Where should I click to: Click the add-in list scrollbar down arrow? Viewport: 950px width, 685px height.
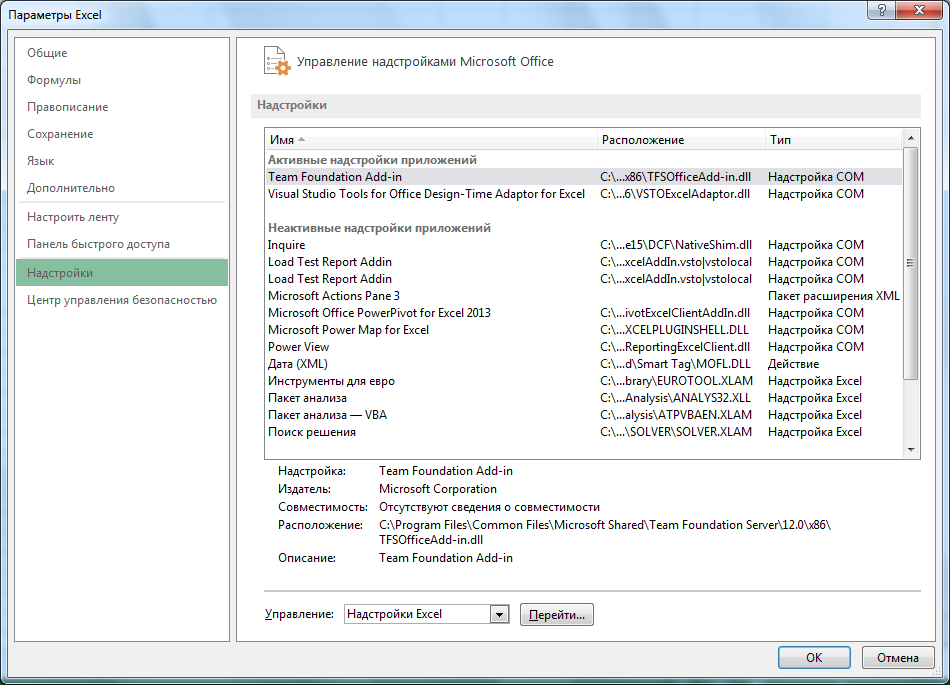(x=911, y=449)
